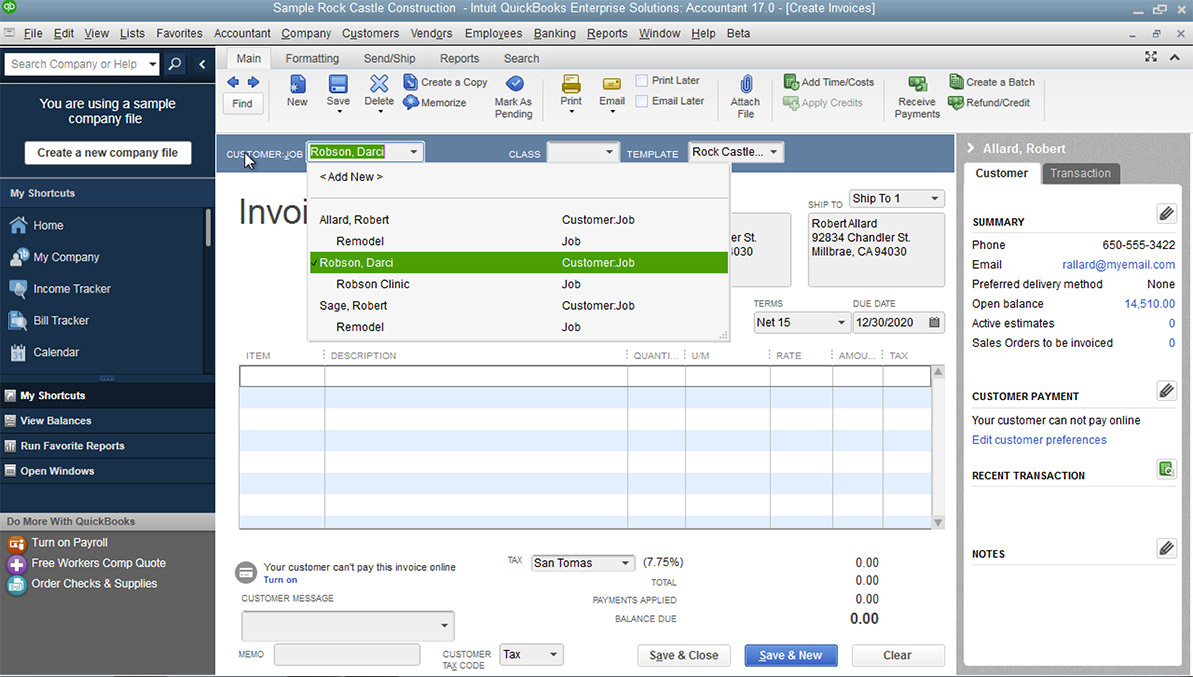Expand the Customer Message dropdown
1193x677 pixels.
(444, 626)
